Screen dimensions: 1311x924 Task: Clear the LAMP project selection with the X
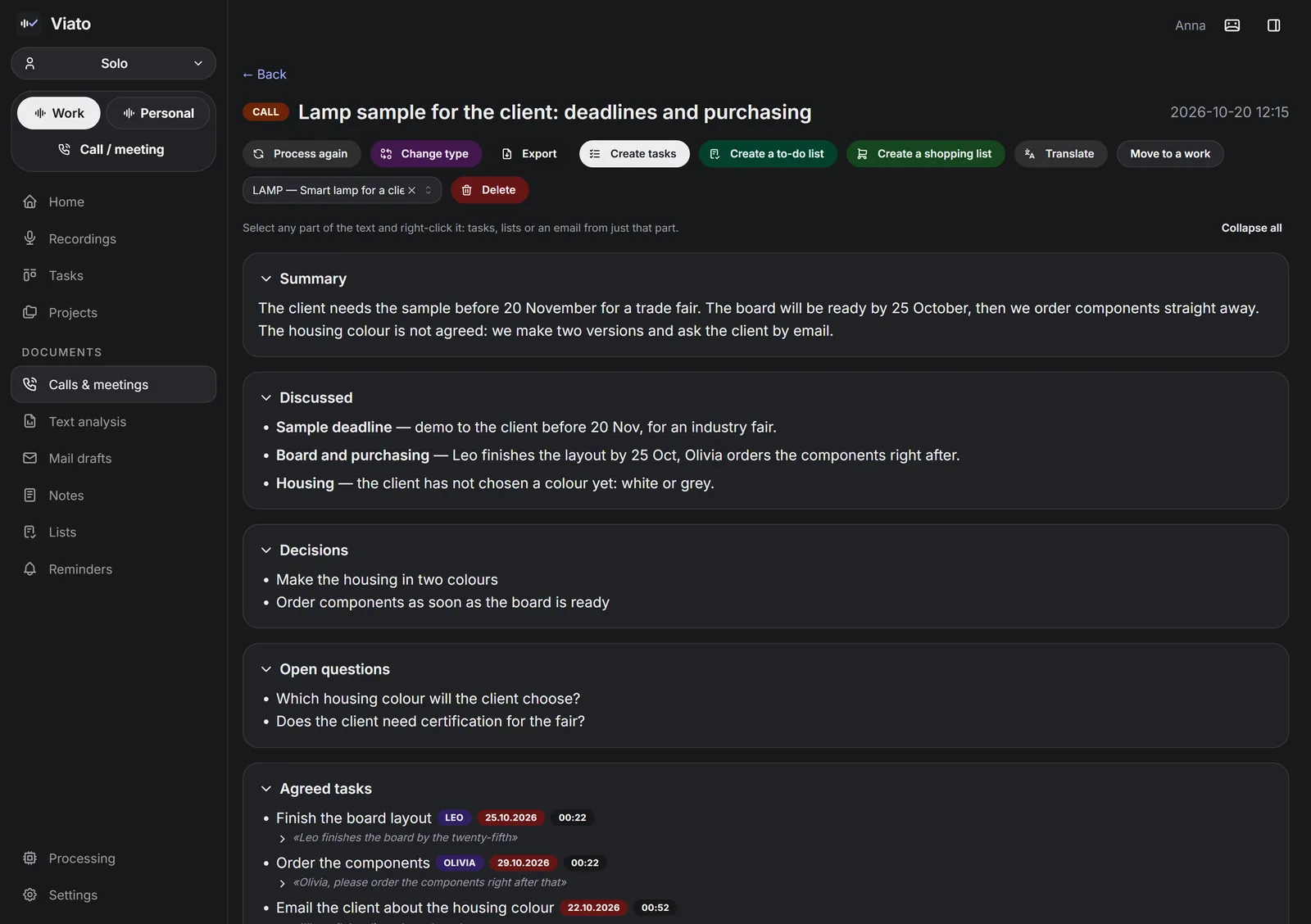pos(411,190)
